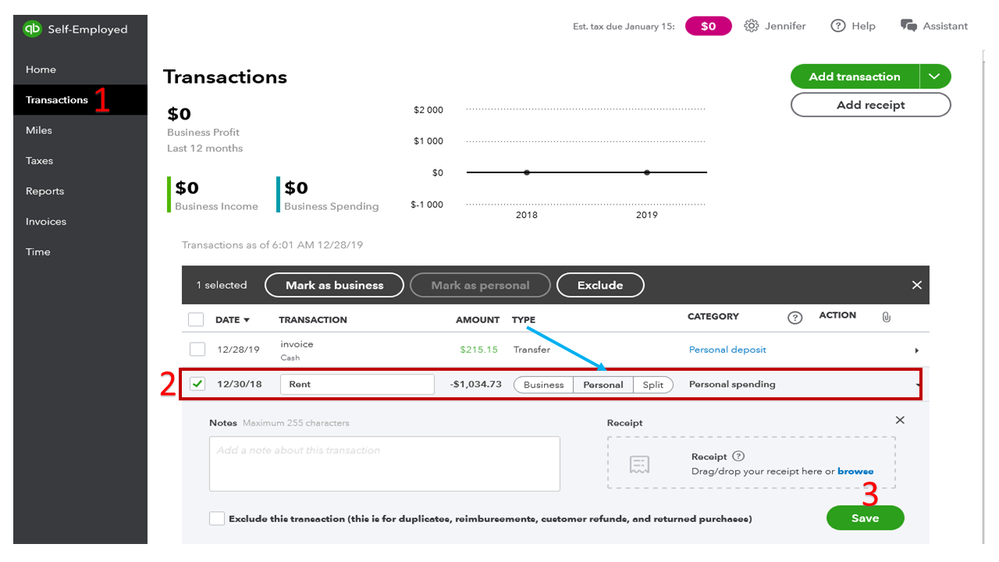Click the QuickBooks logo icon
Viewport: 999px width, 562px height.
(x=32, y=29)
